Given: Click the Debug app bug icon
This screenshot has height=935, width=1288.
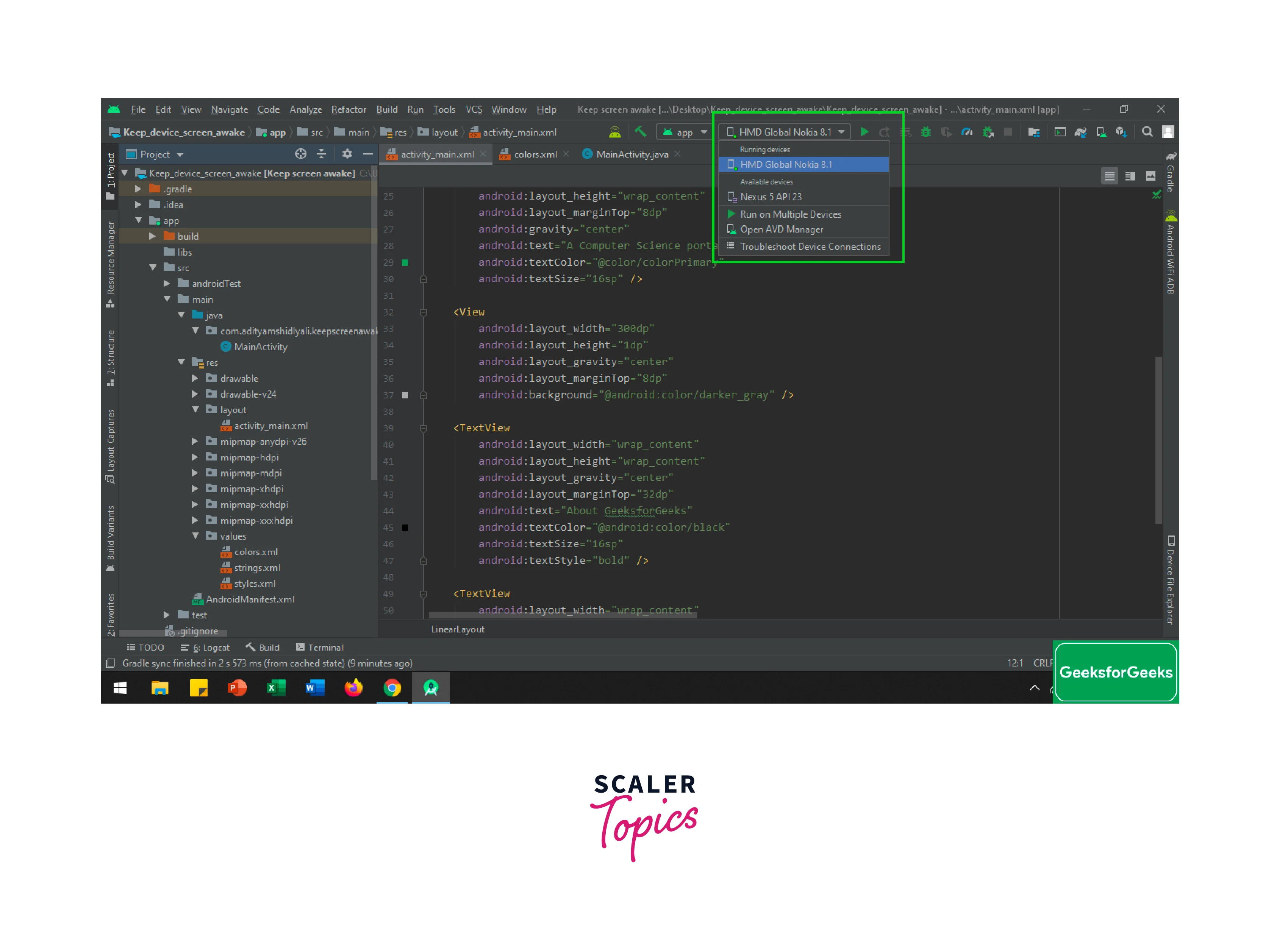Looking at the screenshot, I should 926,132.
